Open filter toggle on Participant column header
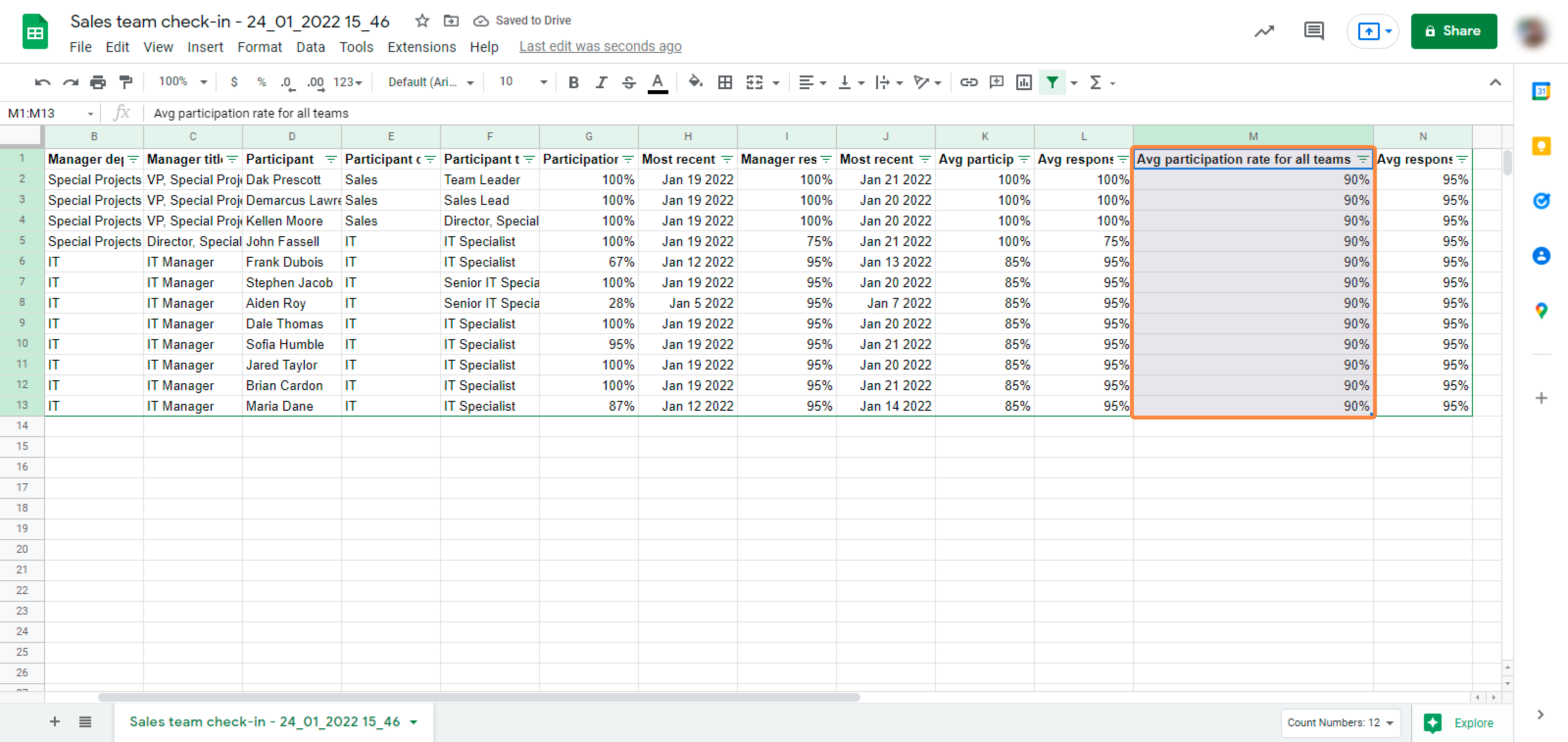Image resolution: width=1568 pixels, height=742 pixels. tap(331, 159)
